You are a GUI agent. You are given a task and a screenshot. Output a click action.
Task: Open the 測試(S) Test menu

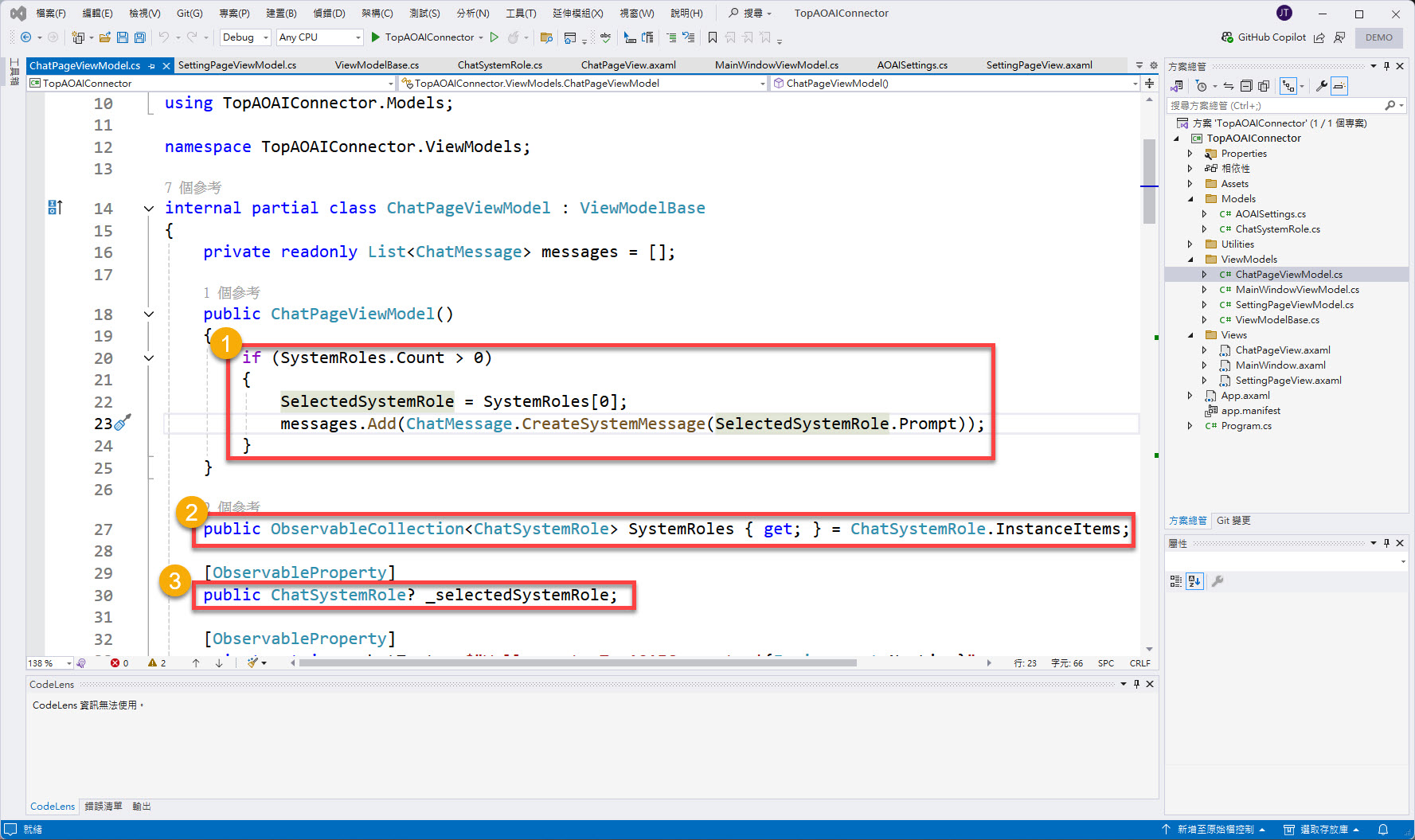(x=424, y=14)
